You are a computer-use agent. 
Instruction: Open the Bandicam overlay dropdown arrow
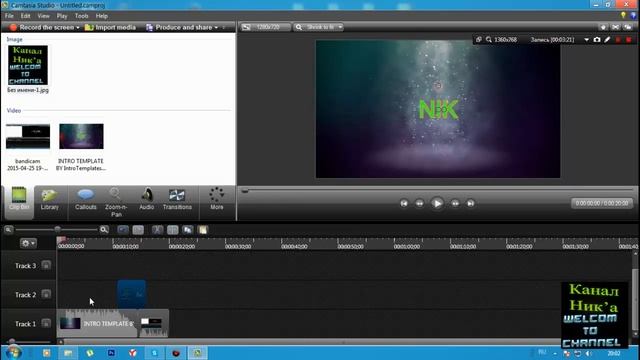(x=587, y=40)
